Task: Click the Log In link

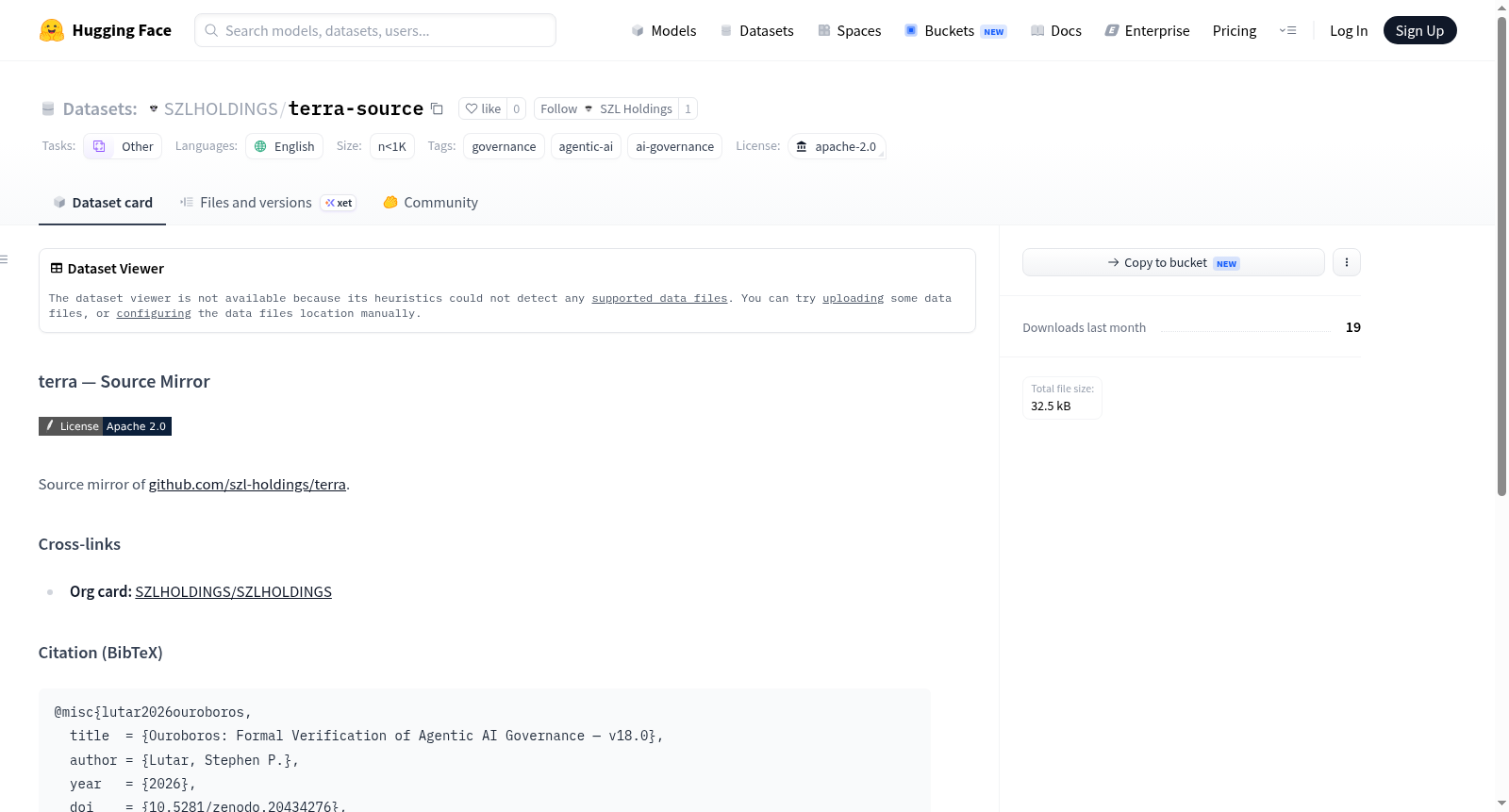Action: 1349,30
